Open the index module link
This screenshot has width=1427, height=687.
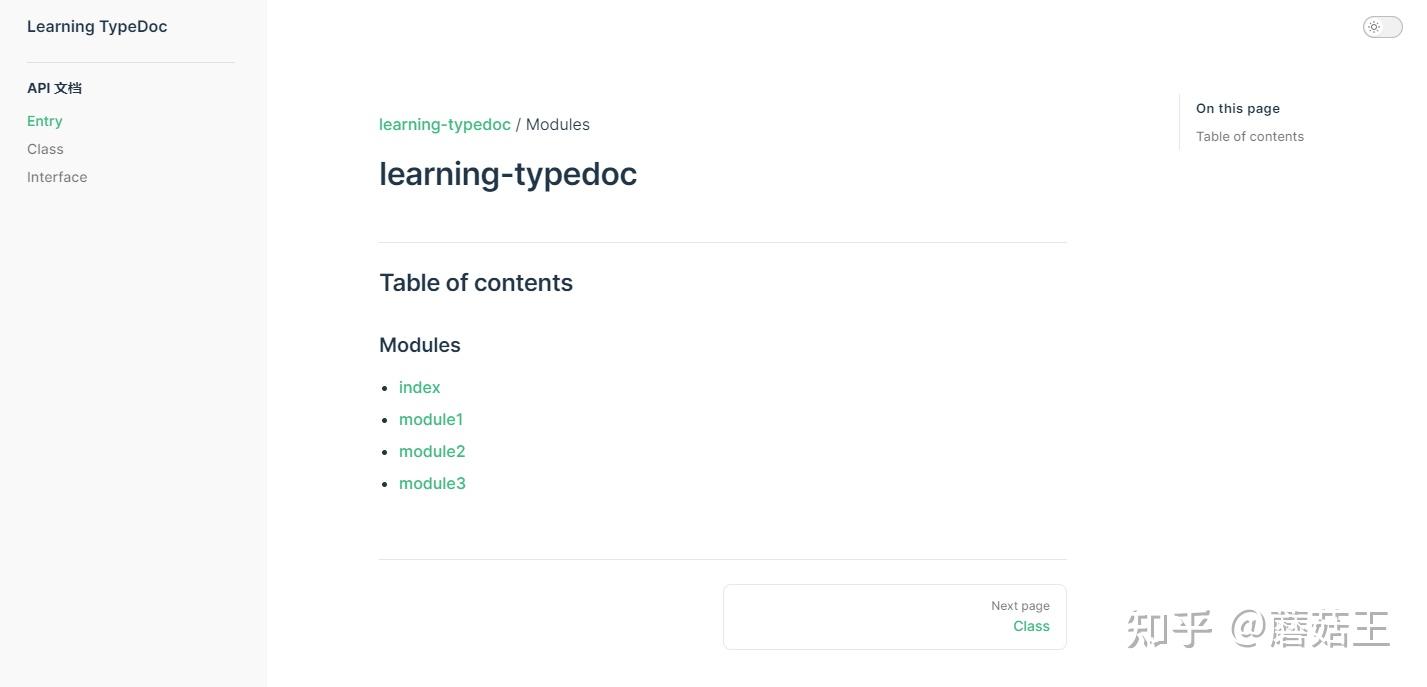(x=419, y=387)
